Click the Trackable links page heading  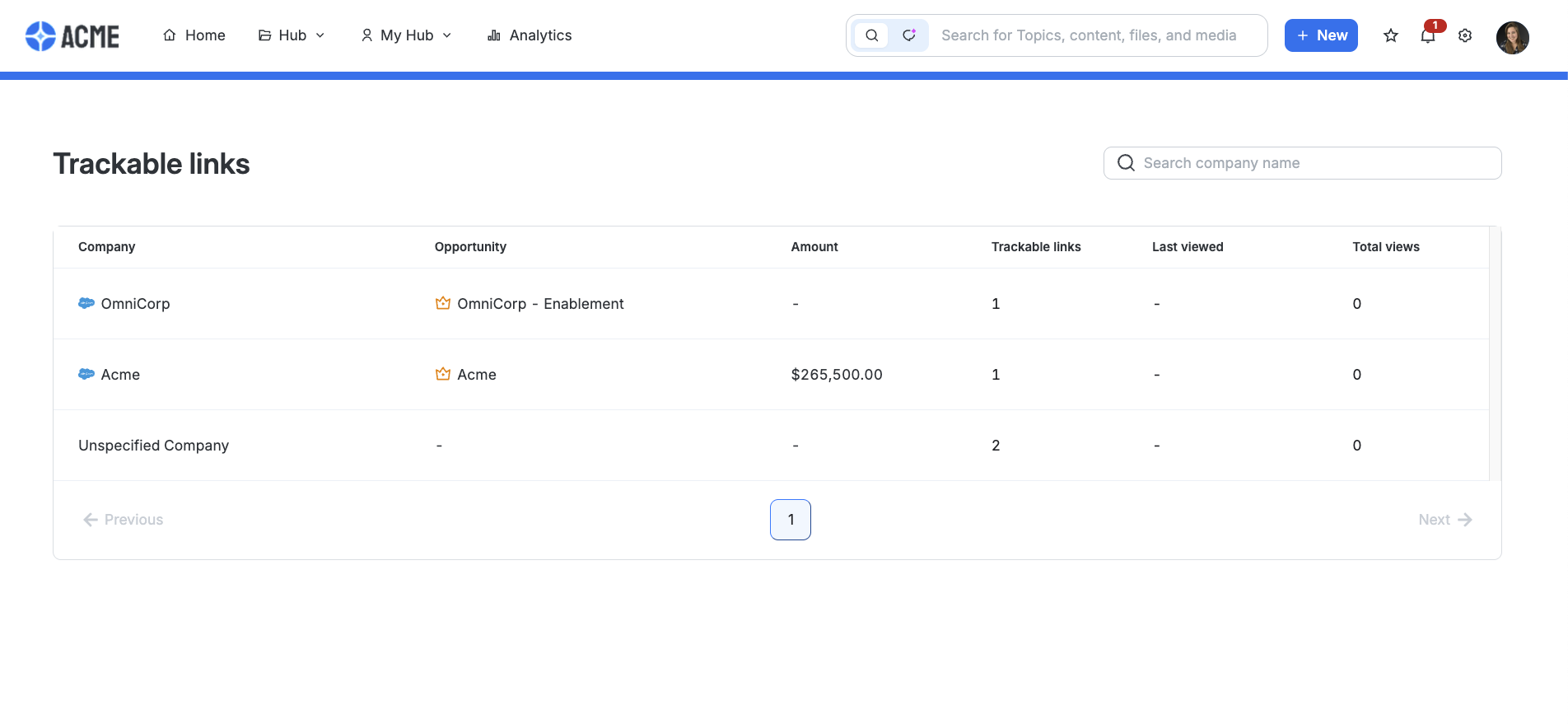pyautogui.click(x=152, y=164)
